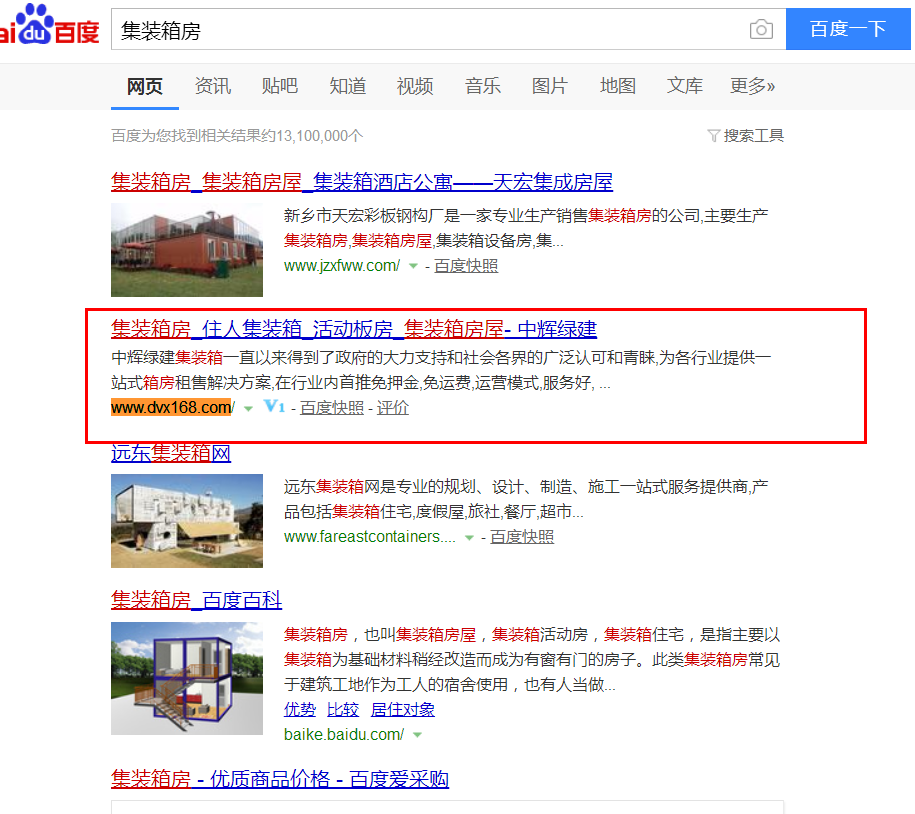Expand the dropdown arrow beside www.dvx168.com
The width and height of the screenshot is (915, 814).
[x=248, y=408]
